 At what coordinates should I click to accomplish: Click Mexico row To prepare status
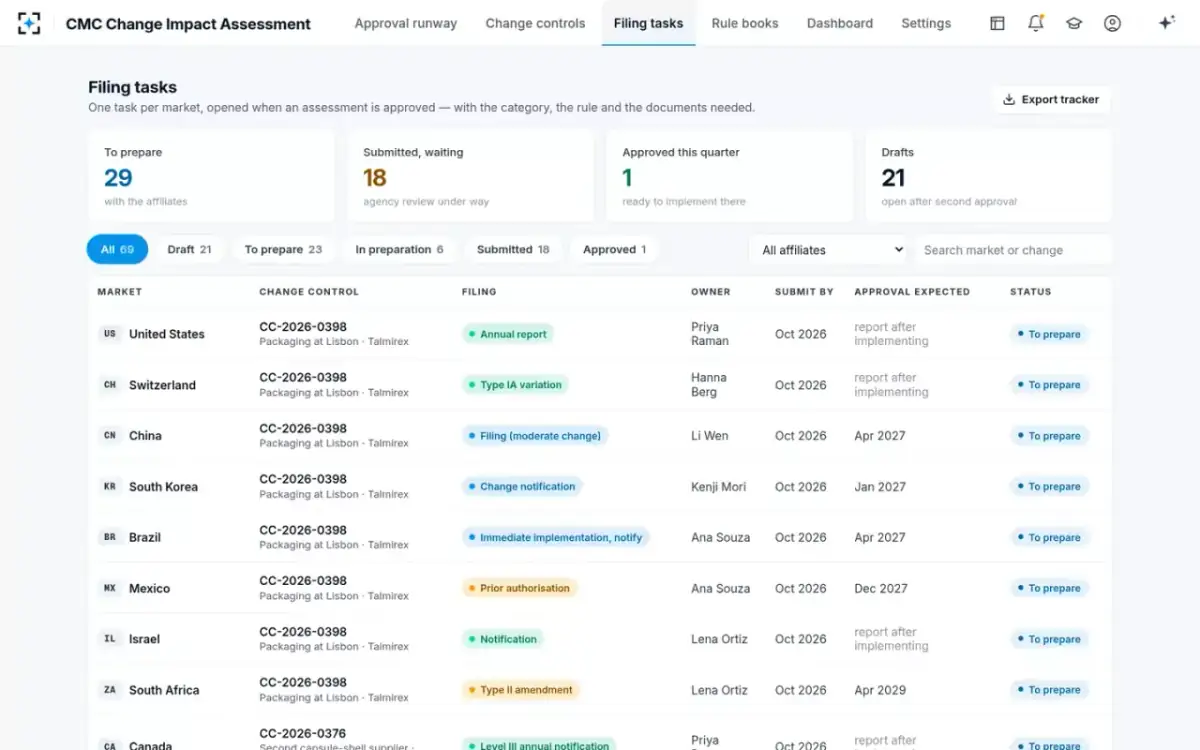(x=1049, y=588)
